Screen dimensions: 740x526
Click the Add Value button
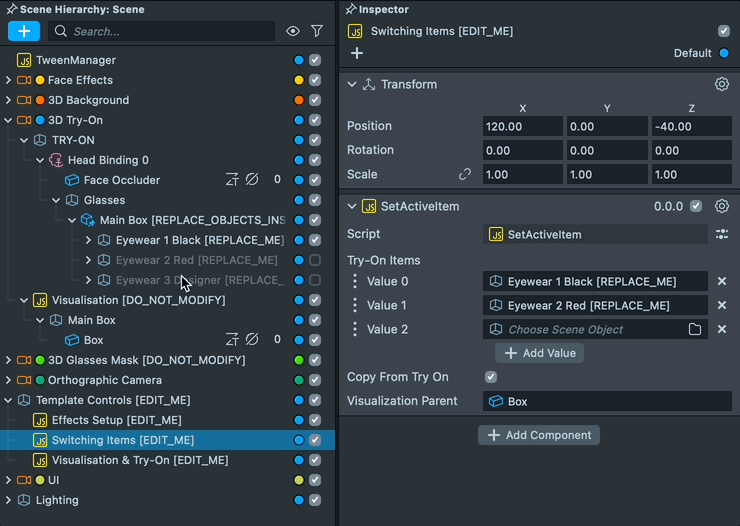click(539, 353)
